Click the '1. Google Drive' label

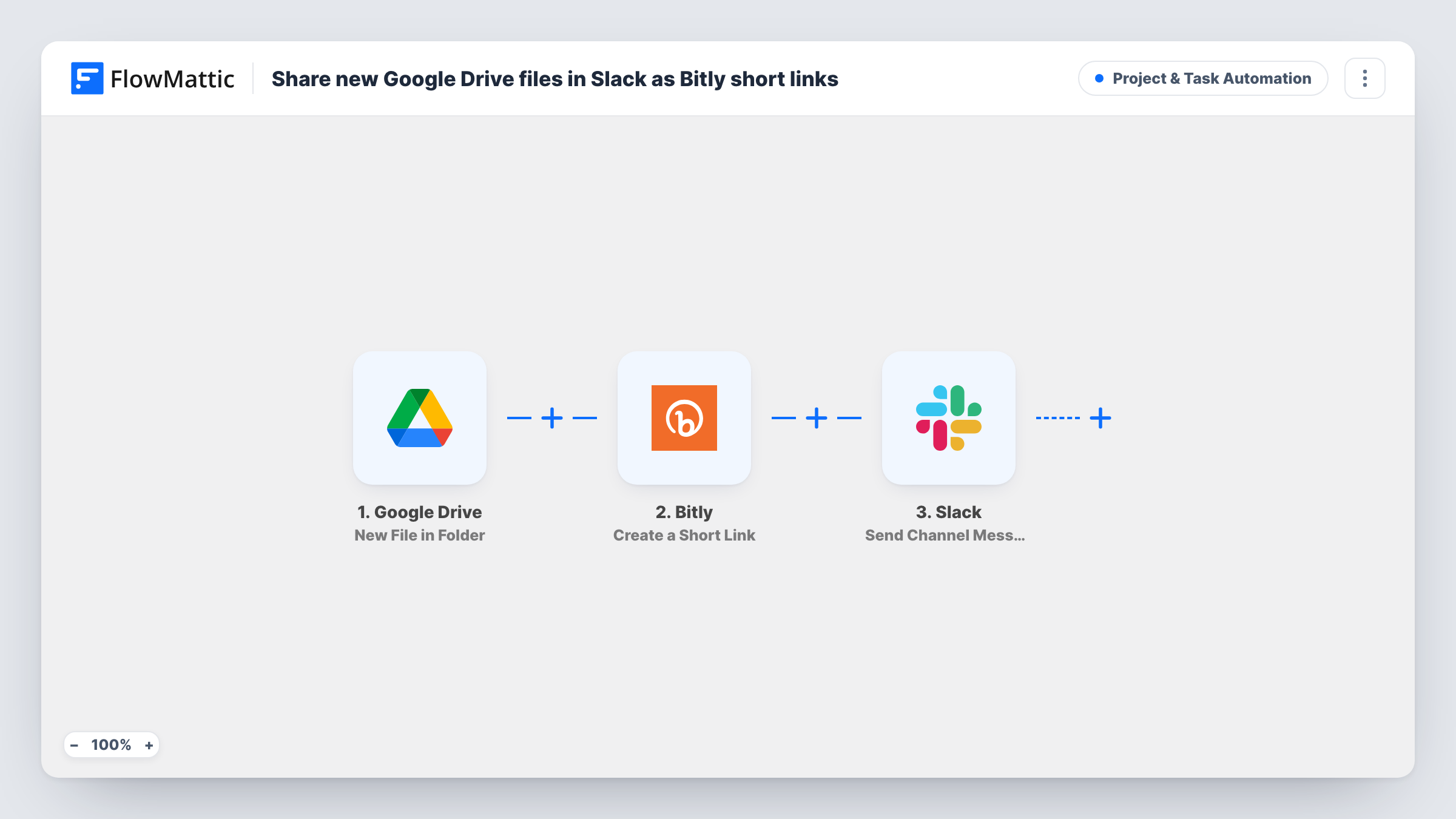419,512
